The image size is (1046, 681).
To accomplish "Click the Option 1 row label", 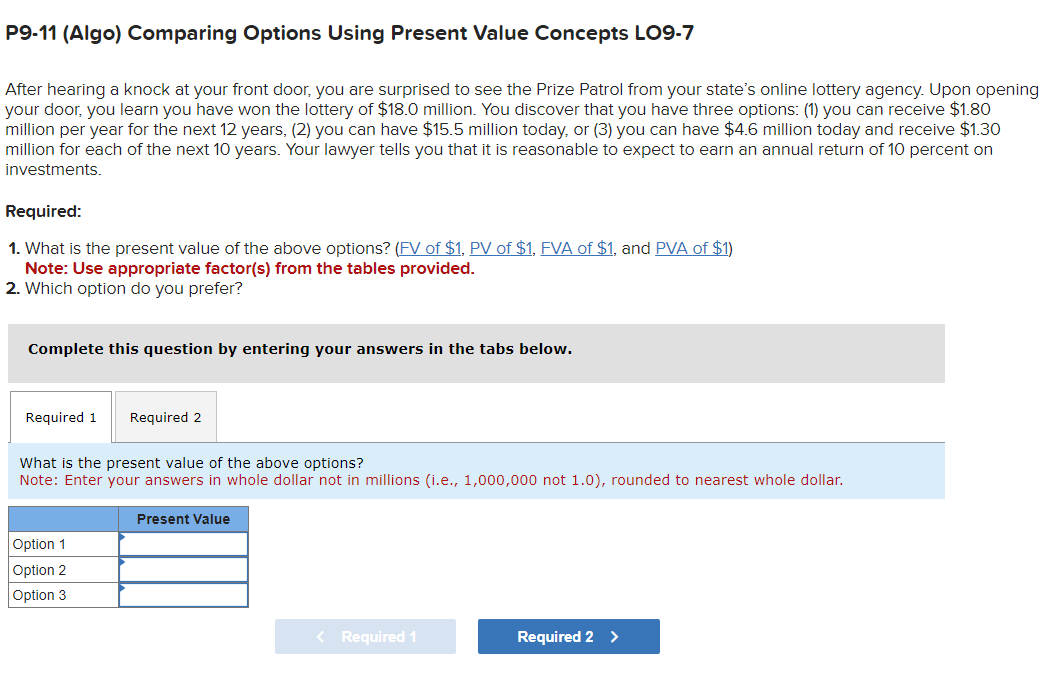I will (37, 544).
